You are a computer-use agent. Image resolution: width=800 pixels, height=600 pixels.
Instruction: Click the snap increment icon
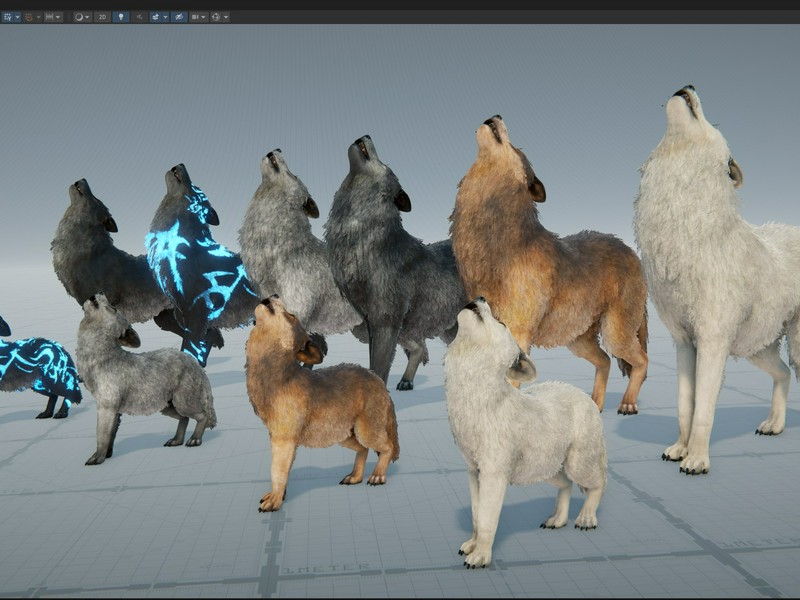[x=49, y=17]
